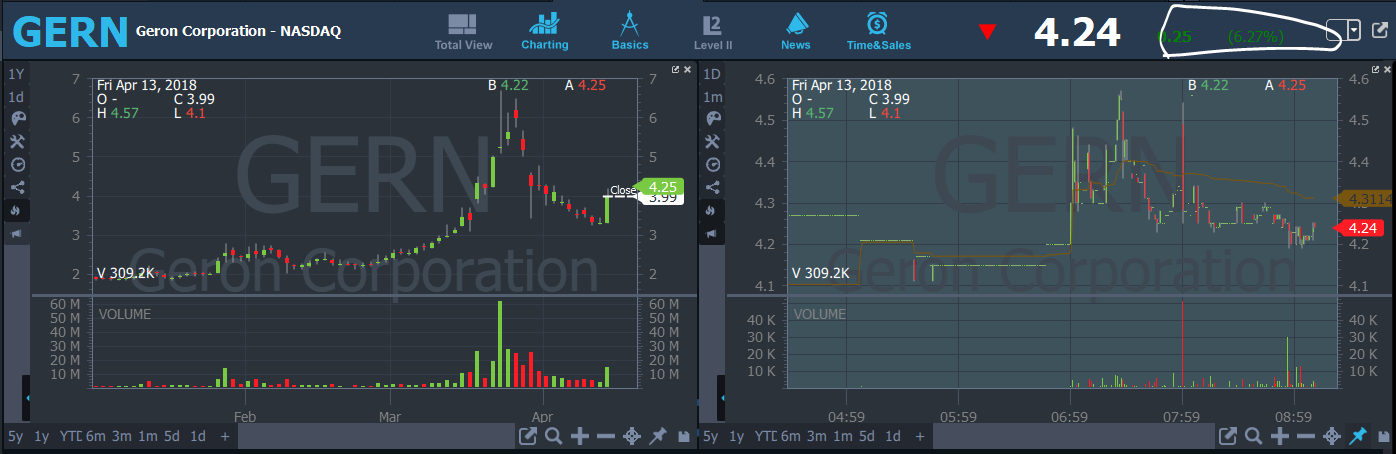Image resolution: width=1396 pixels, height=454 pixels.
Task: Click the 4.25 price tag on left chart
Action: pyautogui.click(x=661, y=186)
